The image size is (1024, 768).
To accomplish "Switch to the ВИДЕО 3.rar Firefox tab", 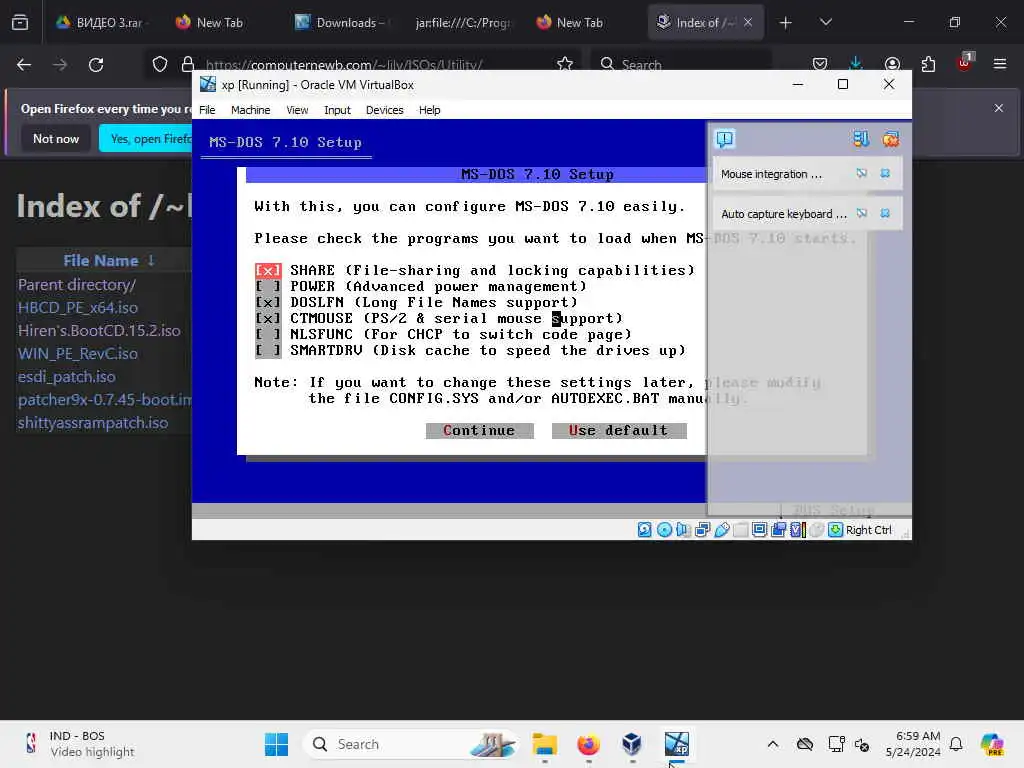I will coord(101,22).
